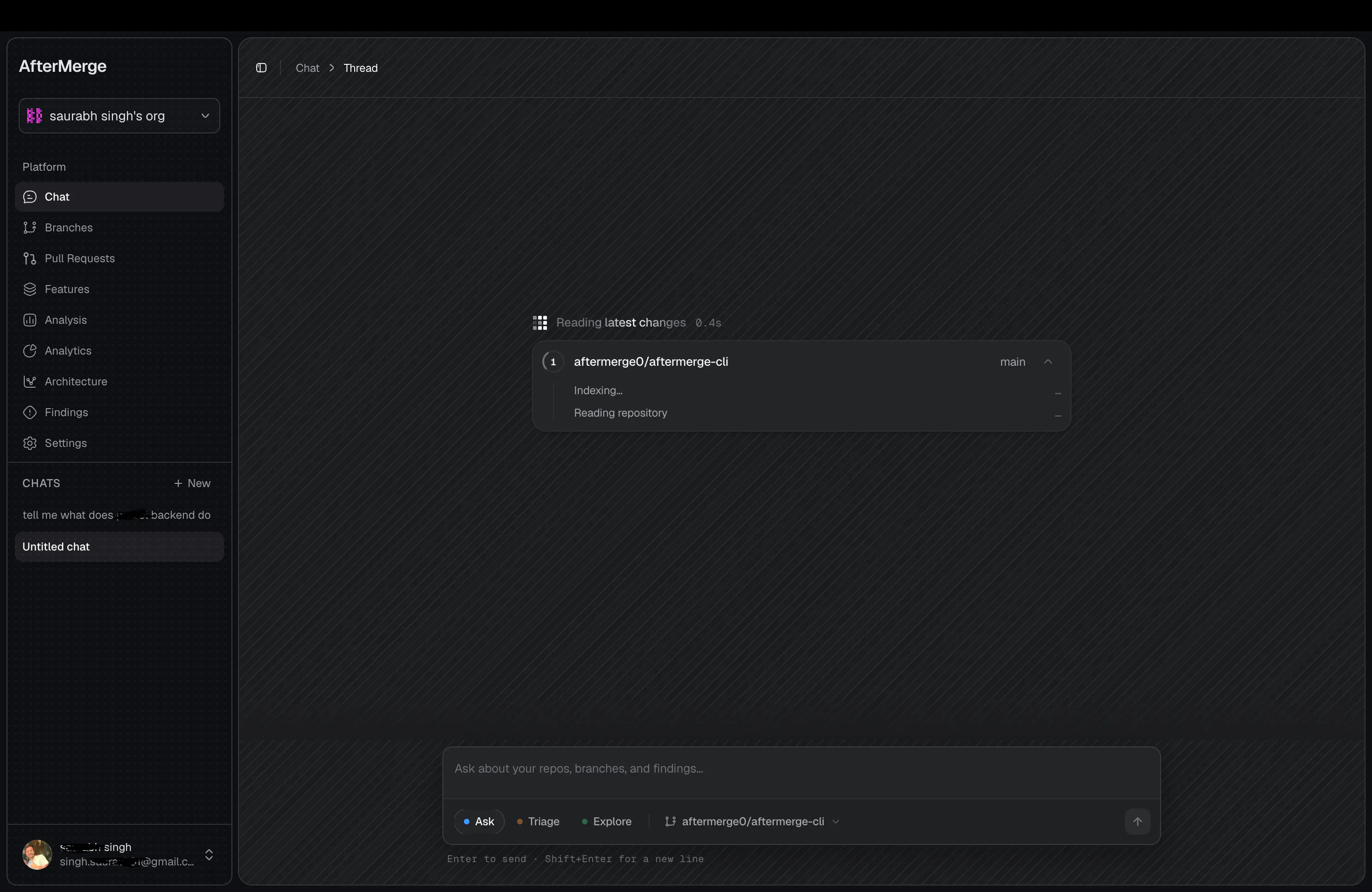Select the Ask mode

click(x=479, y=822)
